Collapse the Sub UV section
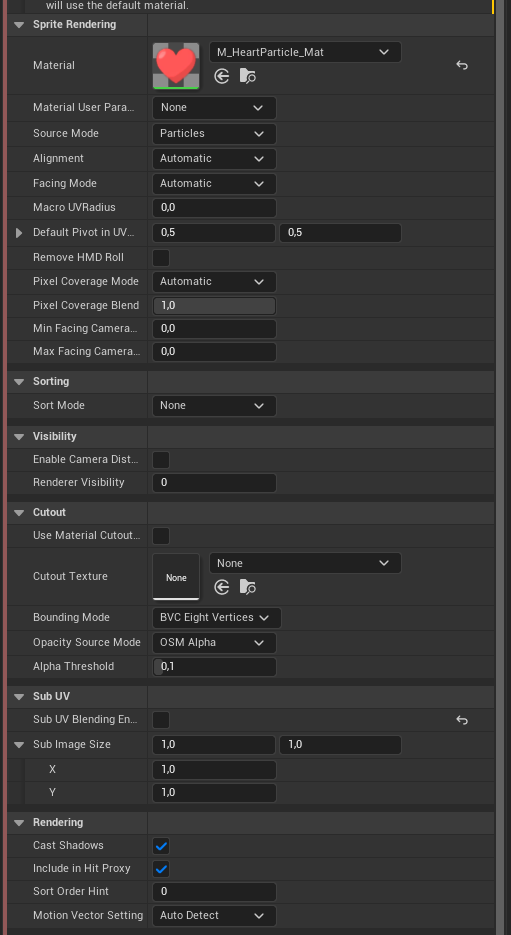Viewport: 511px width, 935px height. pyautogui.click(x=19, y=696)
